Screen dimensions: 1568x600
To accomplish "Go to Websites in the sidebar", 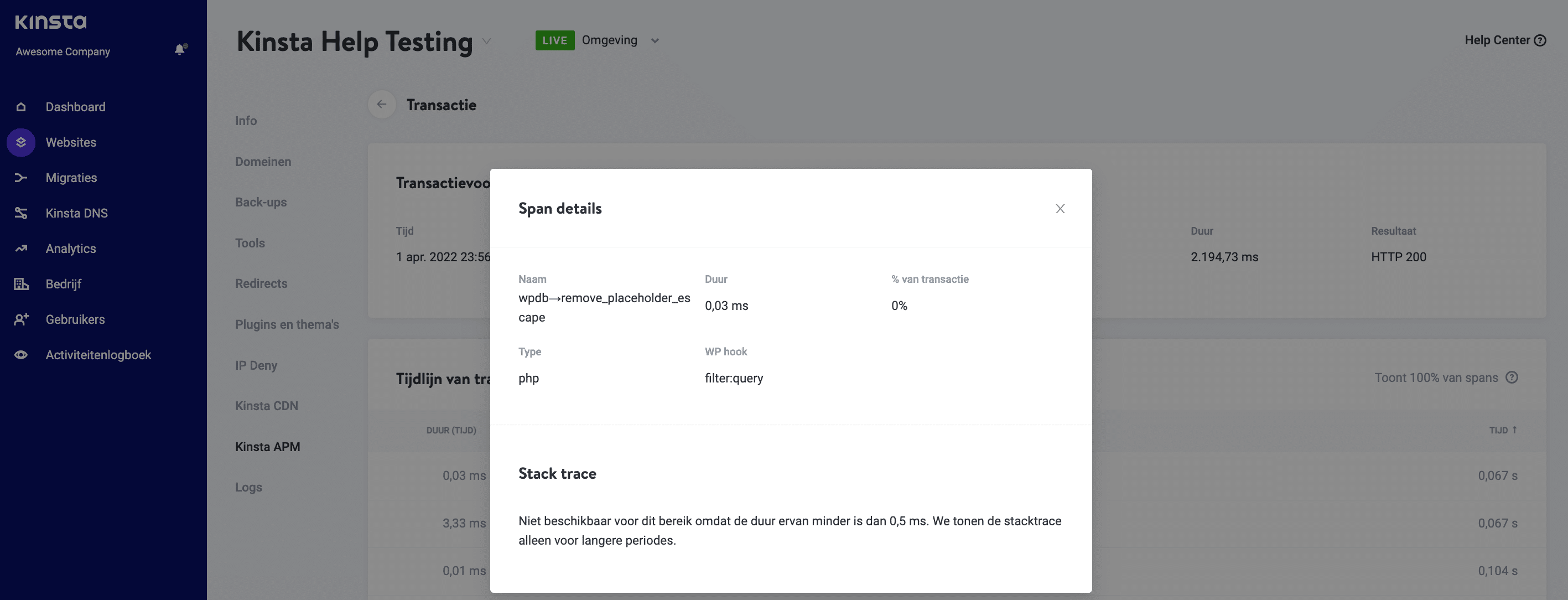I will [71, 142].
